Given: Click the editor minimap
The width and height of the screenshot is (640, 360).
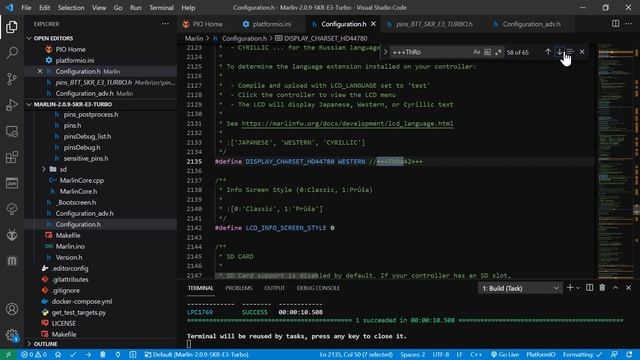Looking at the screenshot, I should [616, 160].
